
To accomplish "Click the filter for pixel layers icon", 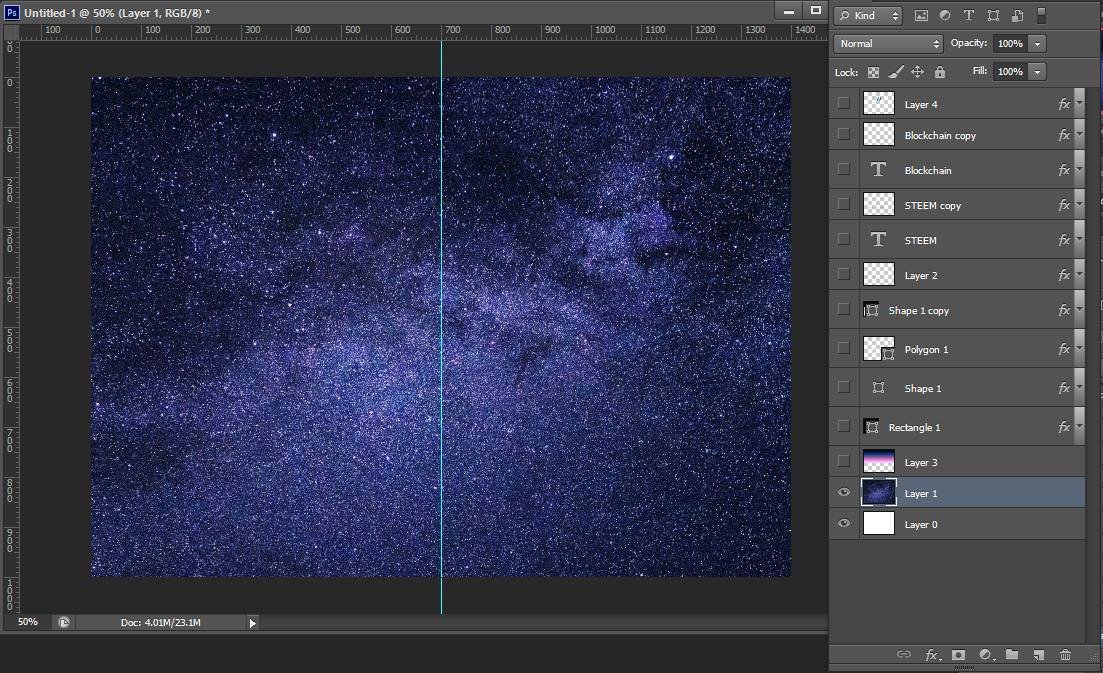I will [921, 16].
